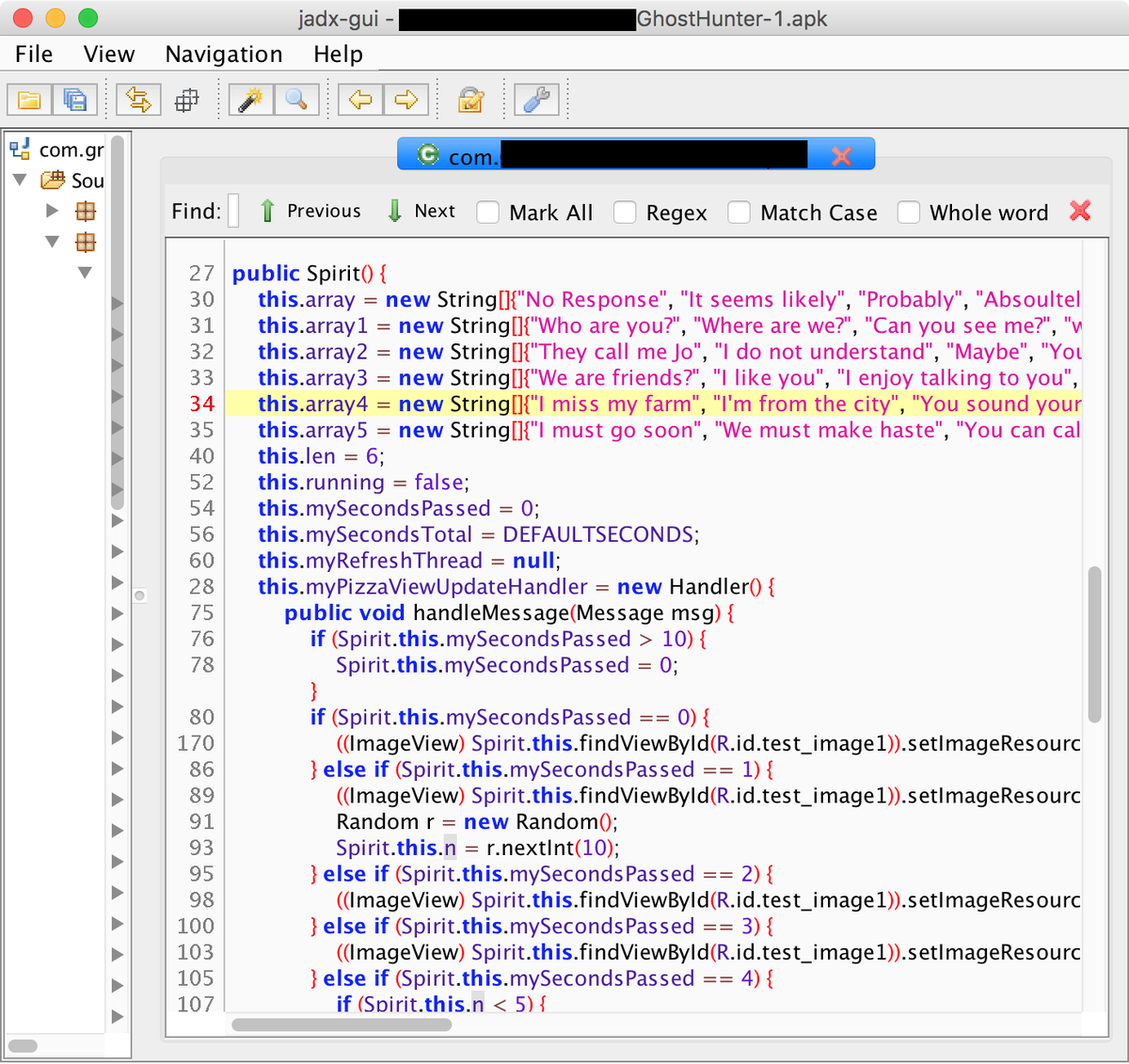
Task: Enable the Whole word checkbox
Action: click(909, 213)
